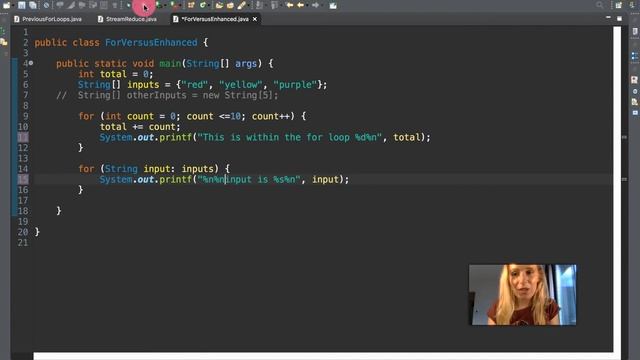Open the Console view icon in right trim
This screenshot has width=640, height=360.
coord(635,113)
